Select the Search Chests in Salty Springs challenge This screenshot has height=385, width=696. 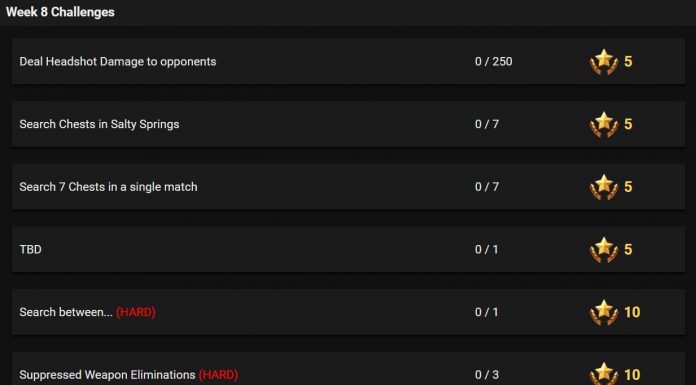pyautogui.click(x=348, y=124)
